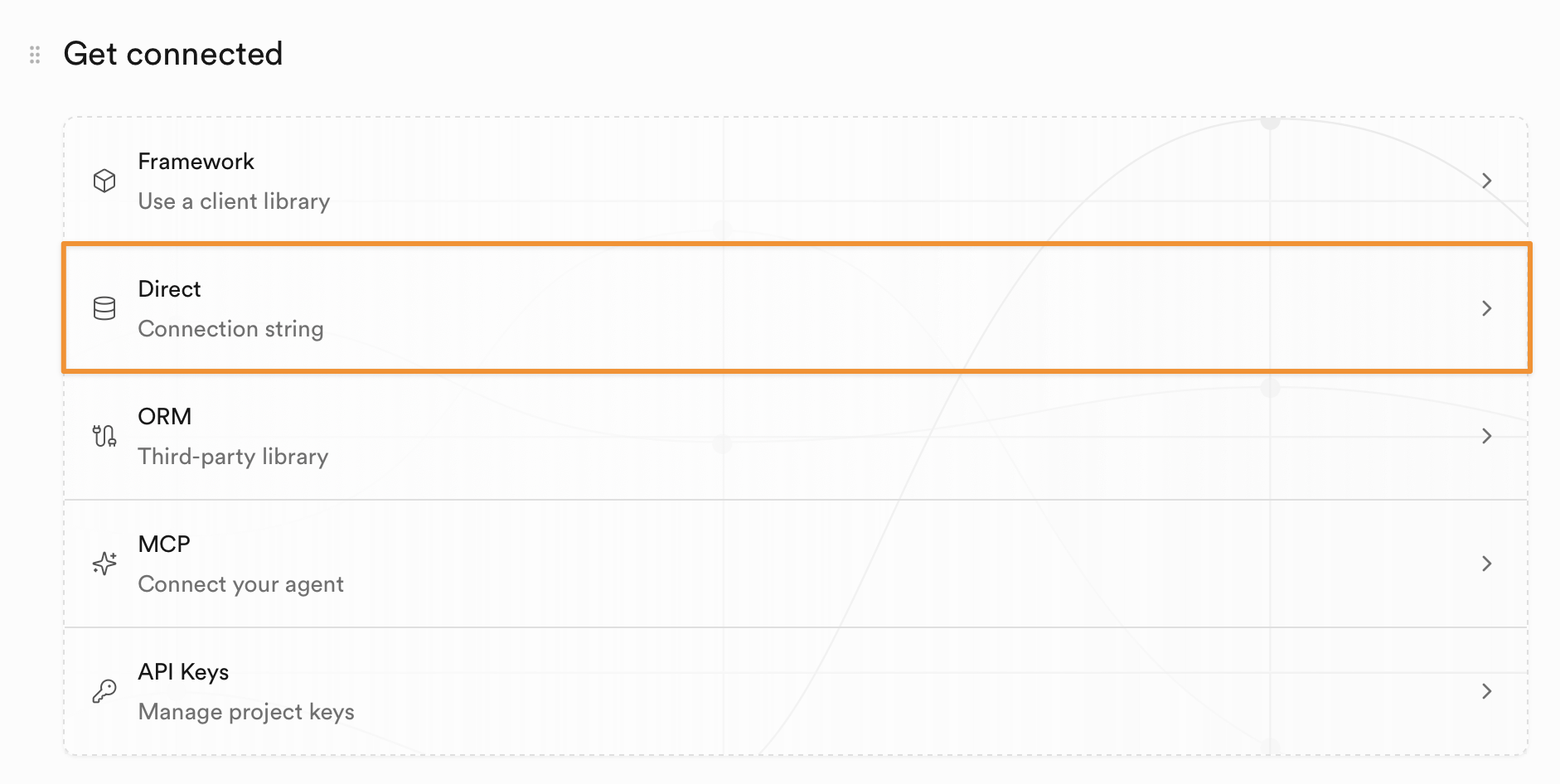Open the ORM option title
Image resolution: width=1560 pixels, height=784 pixels.
(x=164, y=417)
